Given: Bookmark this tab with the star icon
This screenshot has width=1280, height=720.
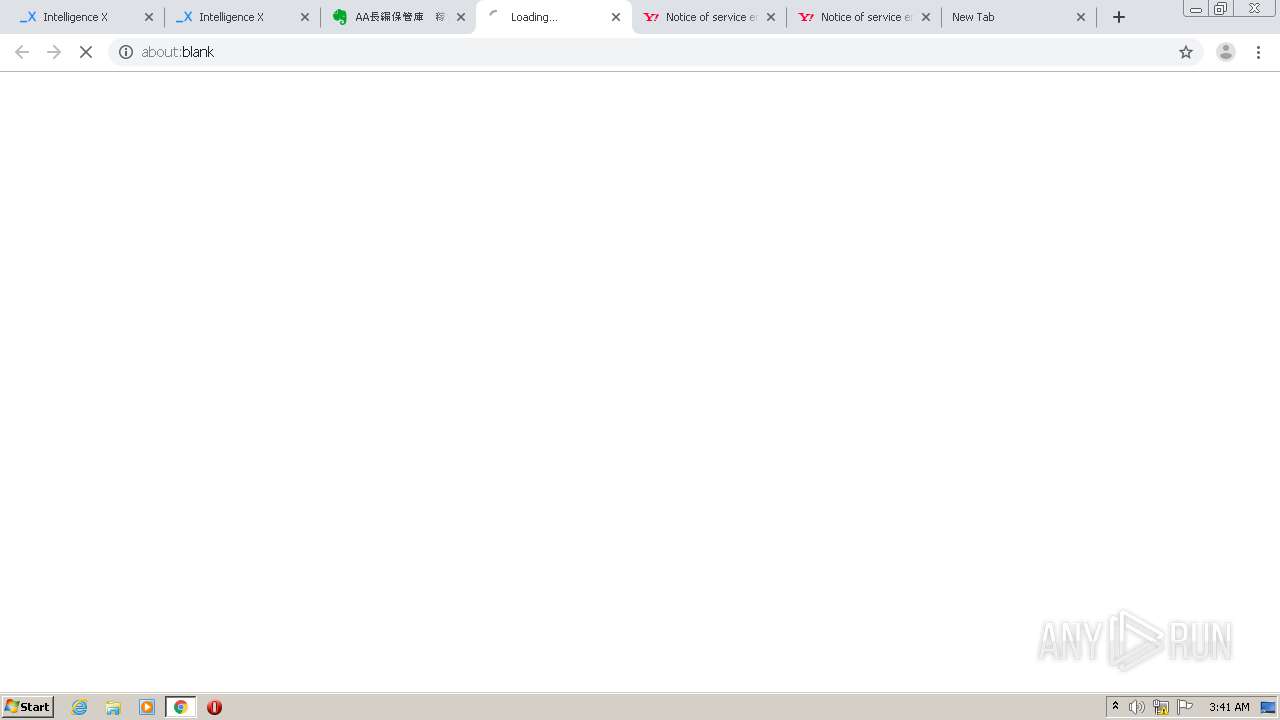Looking at the screenshot, I should [x=1186, y=52].
